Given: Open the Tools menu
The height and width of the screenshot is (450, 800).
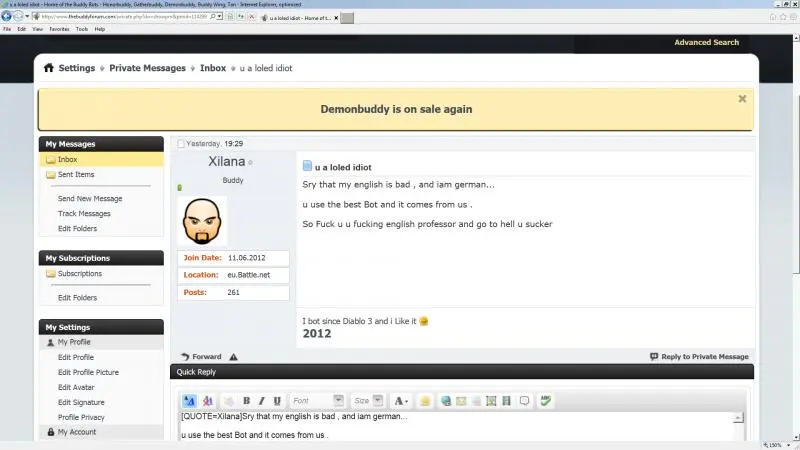Looking at the screenshot, I should [82, 29].
